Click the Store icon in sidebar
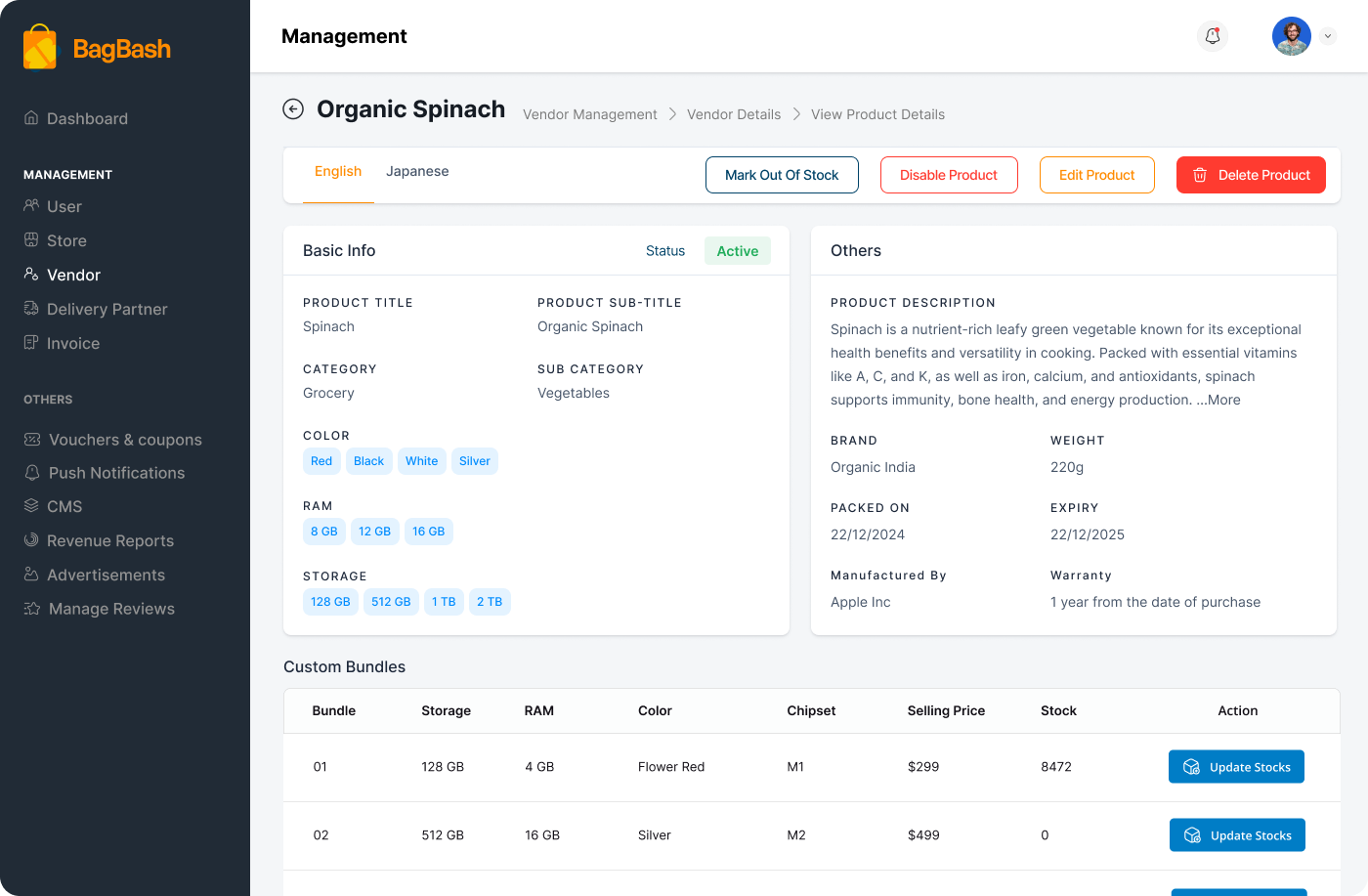The image size is (1368, 896). [x=32, y=240]
